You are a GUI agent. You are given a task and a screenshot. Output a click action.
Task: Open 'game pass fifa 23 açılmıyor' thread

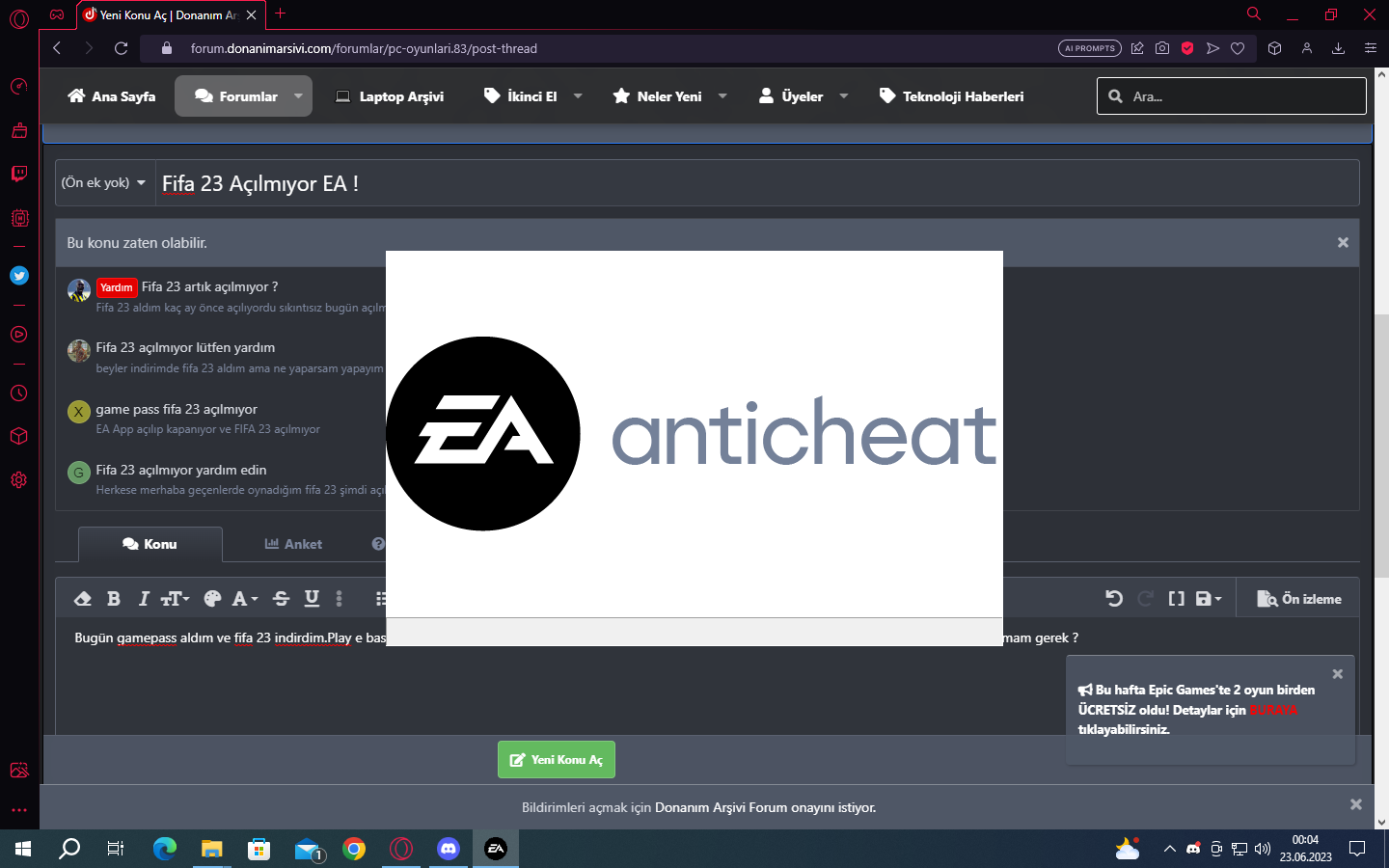pyautogui.click(x=177, y=409)
